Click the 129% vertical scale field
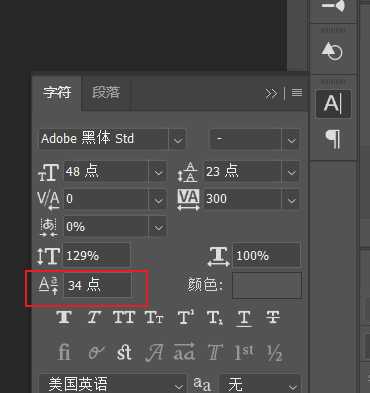Image resolution: width=370 pixels, height=393 pixels. tap(96, 256)
